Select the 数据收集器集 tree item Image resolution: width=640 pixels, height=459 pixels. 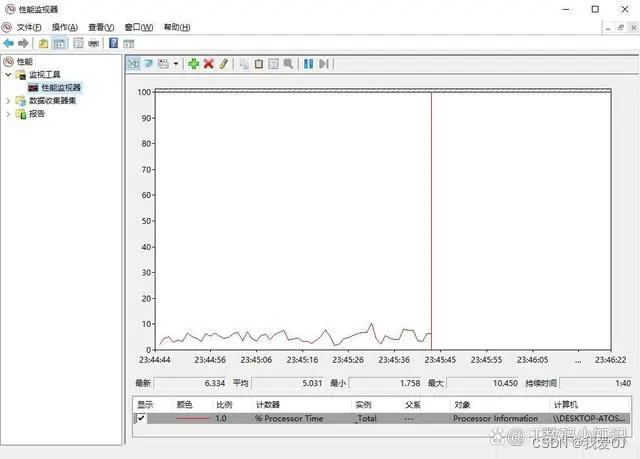[x=52, y=101]
